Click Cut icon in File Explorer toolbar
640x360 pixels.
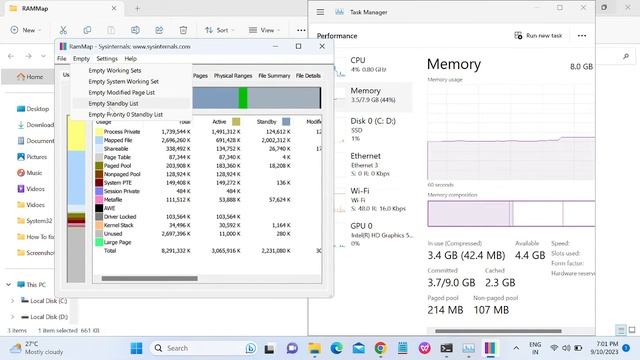pyautogui.click(x=63, y=30)
